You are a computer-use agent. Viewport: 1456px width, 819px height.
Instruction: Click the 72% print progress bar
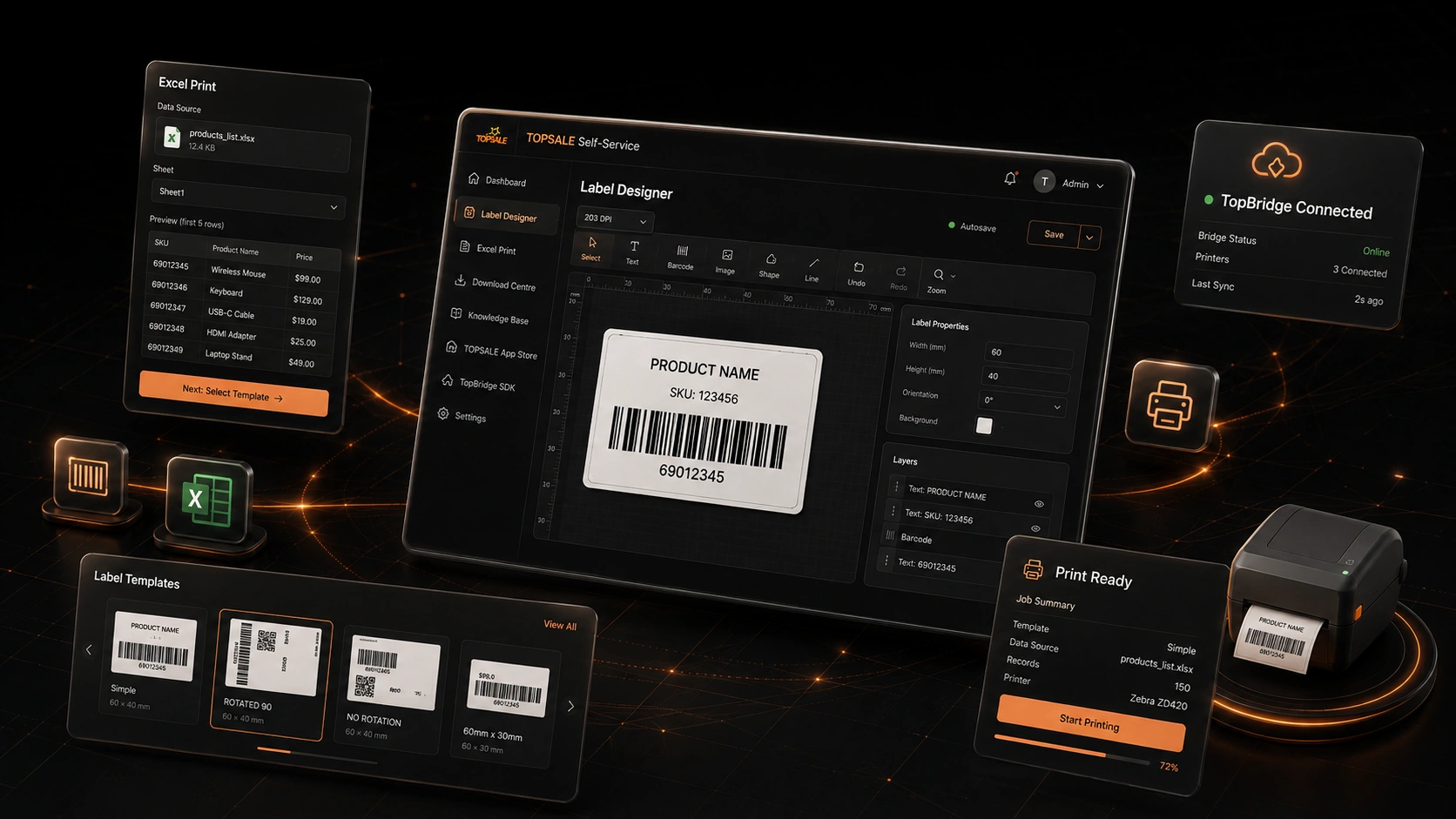[x=1072, y=749]
